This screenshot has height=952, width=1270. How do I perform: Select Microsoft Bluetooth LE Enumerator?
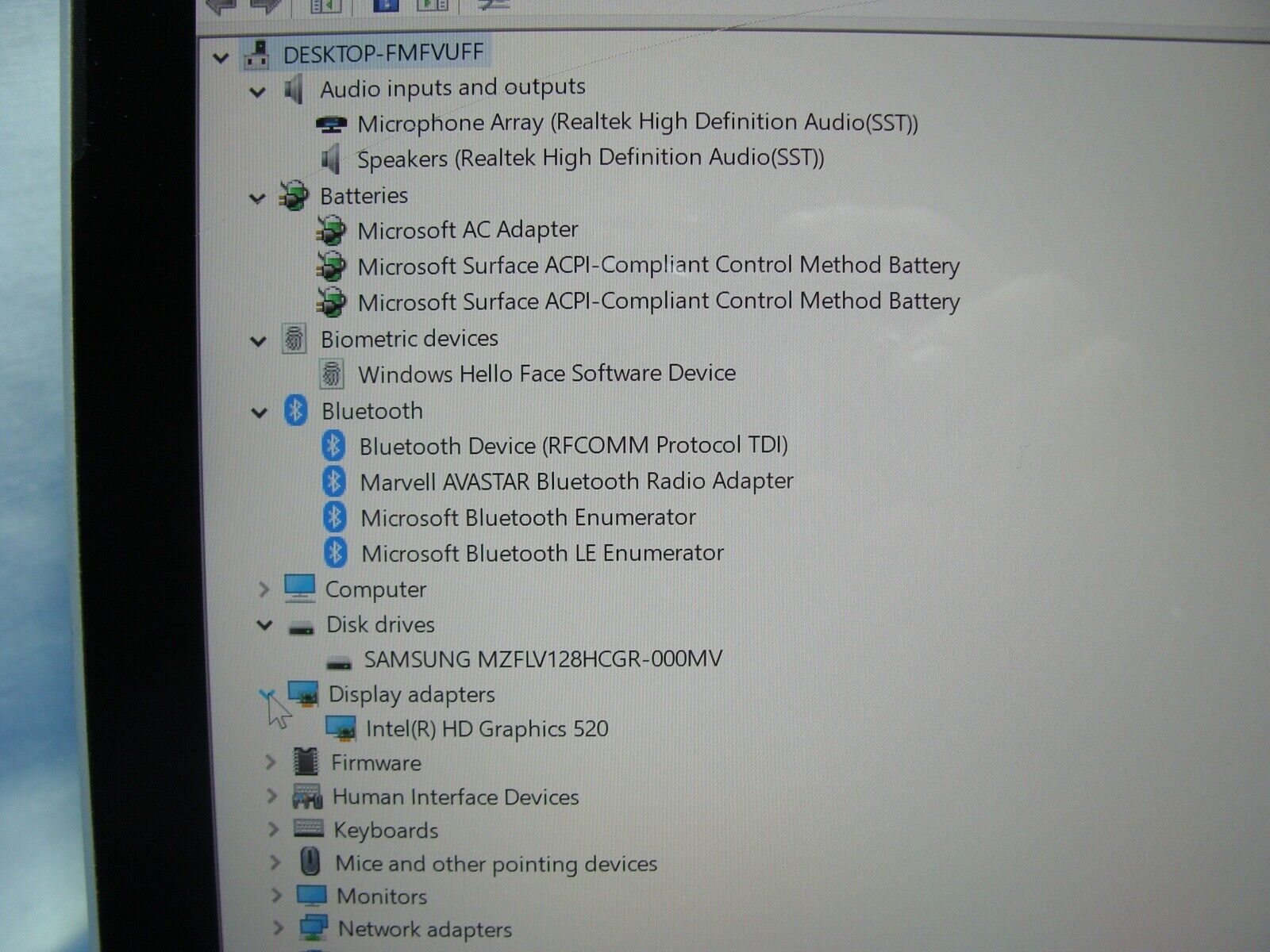pyautogui.click(x=542, y=553)
